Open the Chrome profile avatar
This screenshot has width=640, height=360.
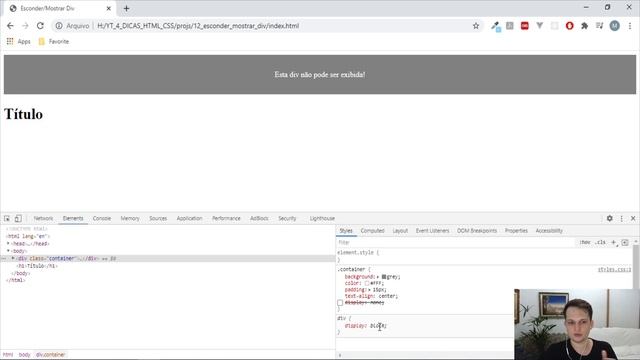tap(614, 26)
